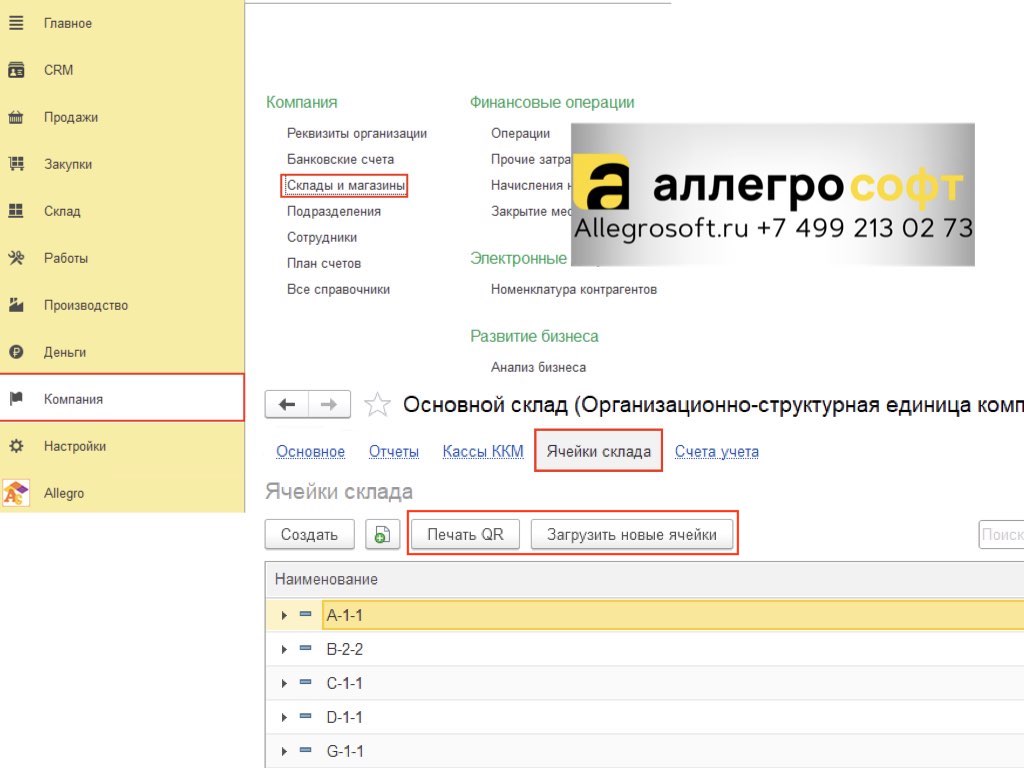Open the Производство section
Image resolution: width=1024 pixels, height=768 pixels.
(x=122, y=305)
